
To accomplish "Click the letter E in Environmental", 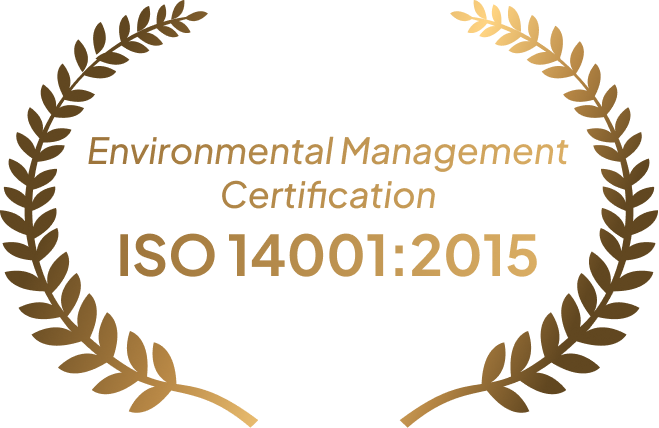I will [98, 151].
